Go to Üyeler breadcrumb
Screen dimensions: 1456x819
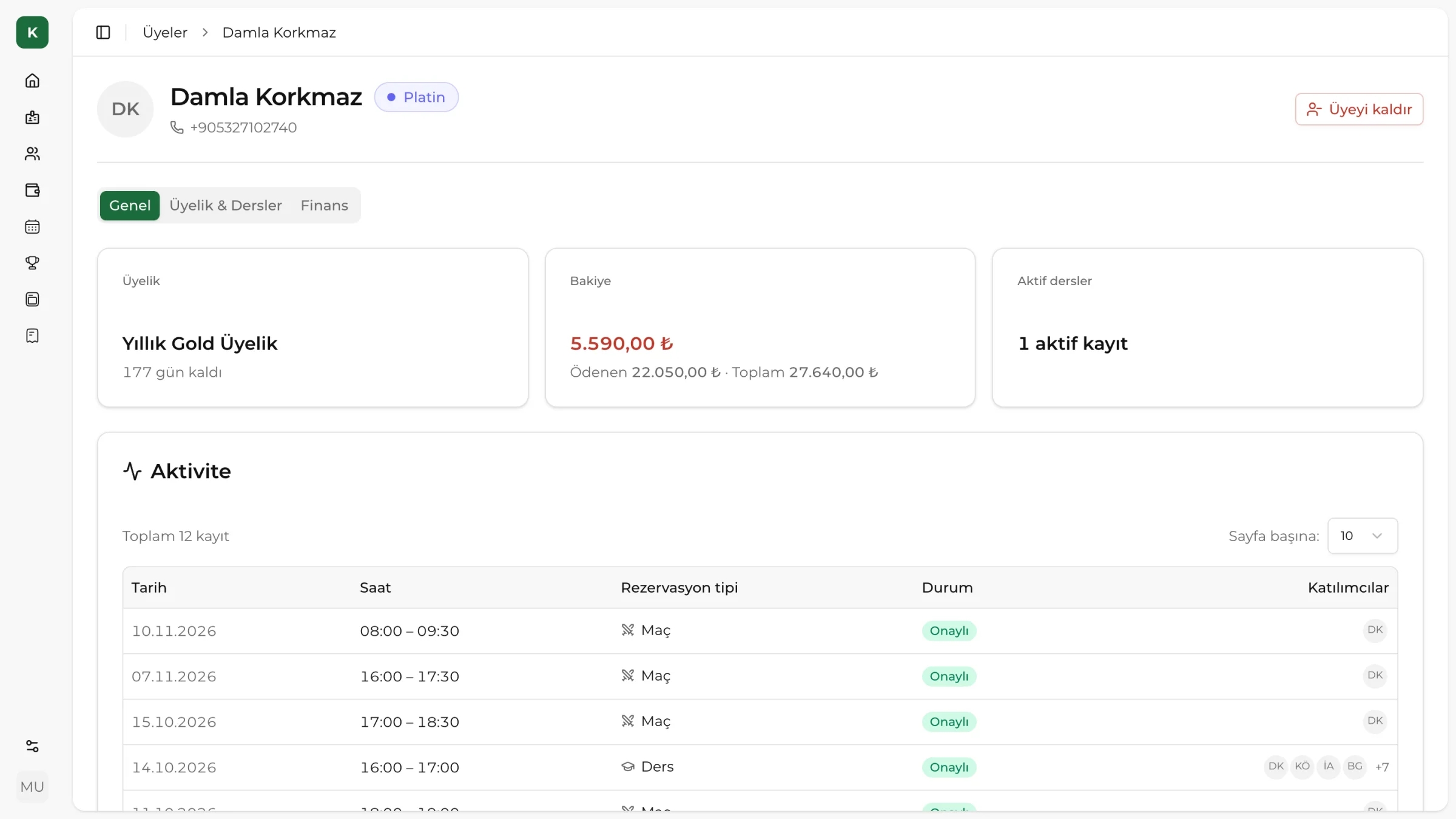click(165, 32)
